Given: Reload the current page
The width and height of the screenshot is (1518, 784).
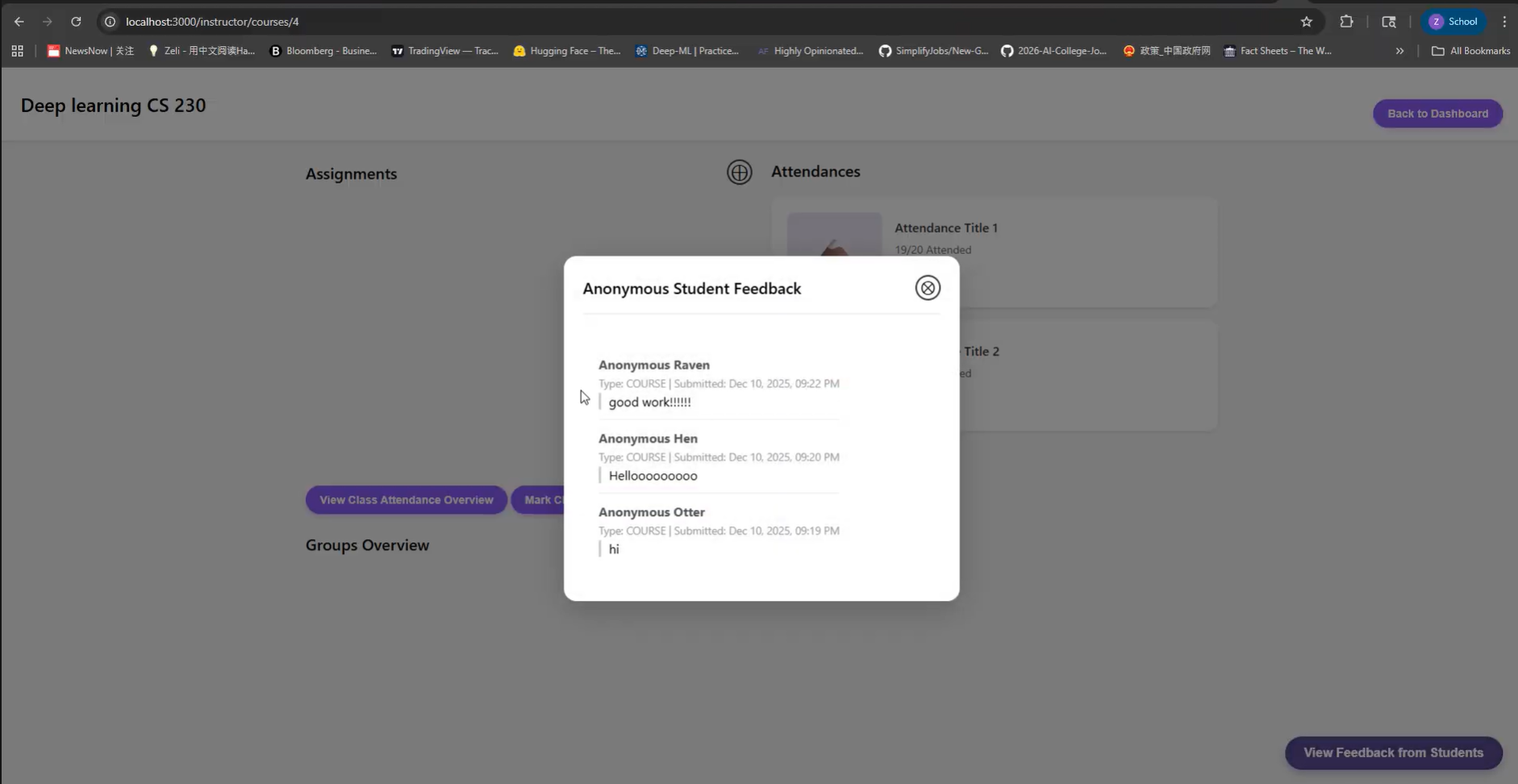Looking at the screenshot, I should 77,21.
